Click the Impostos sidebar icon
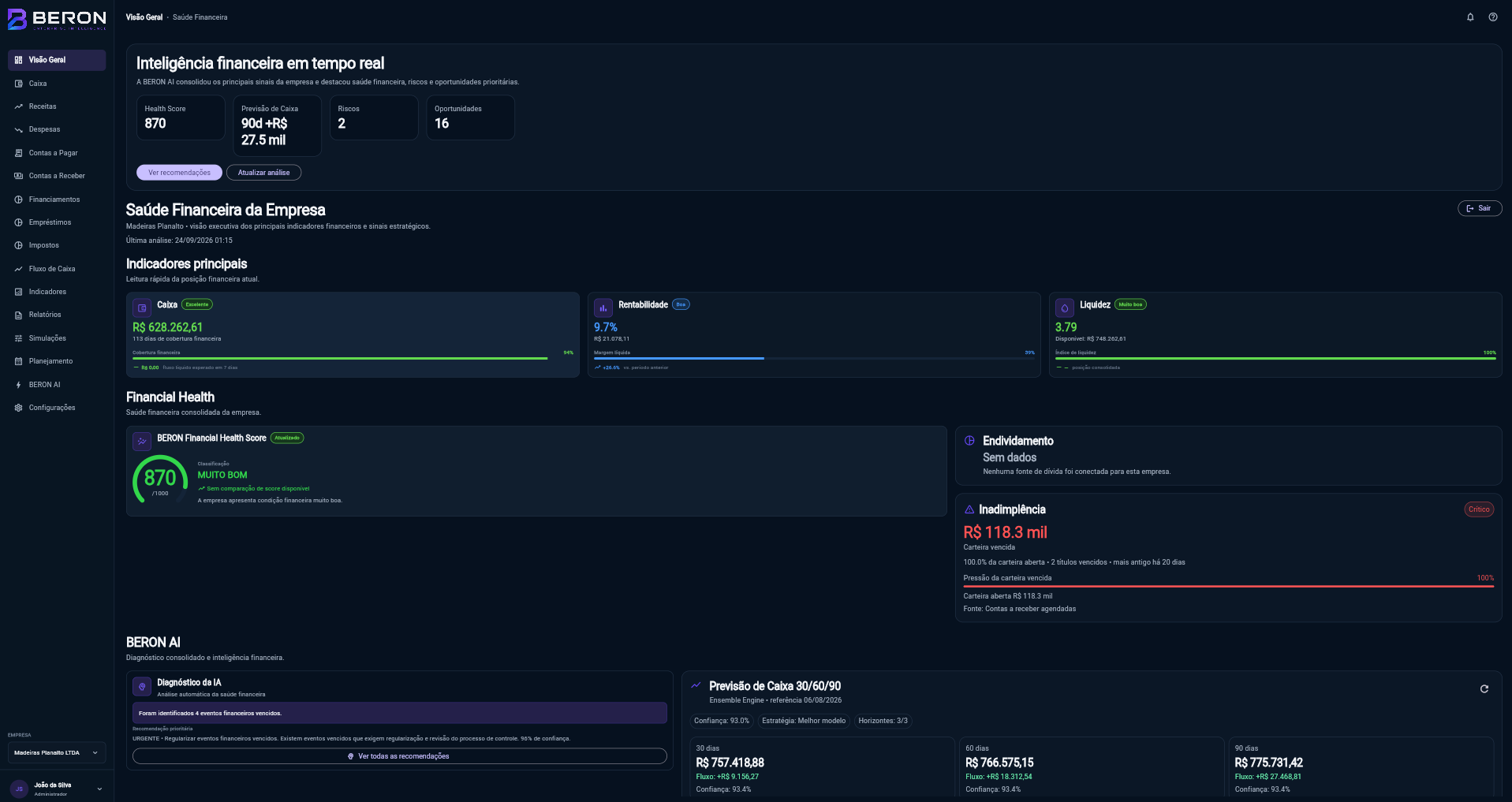 (18, 245)
